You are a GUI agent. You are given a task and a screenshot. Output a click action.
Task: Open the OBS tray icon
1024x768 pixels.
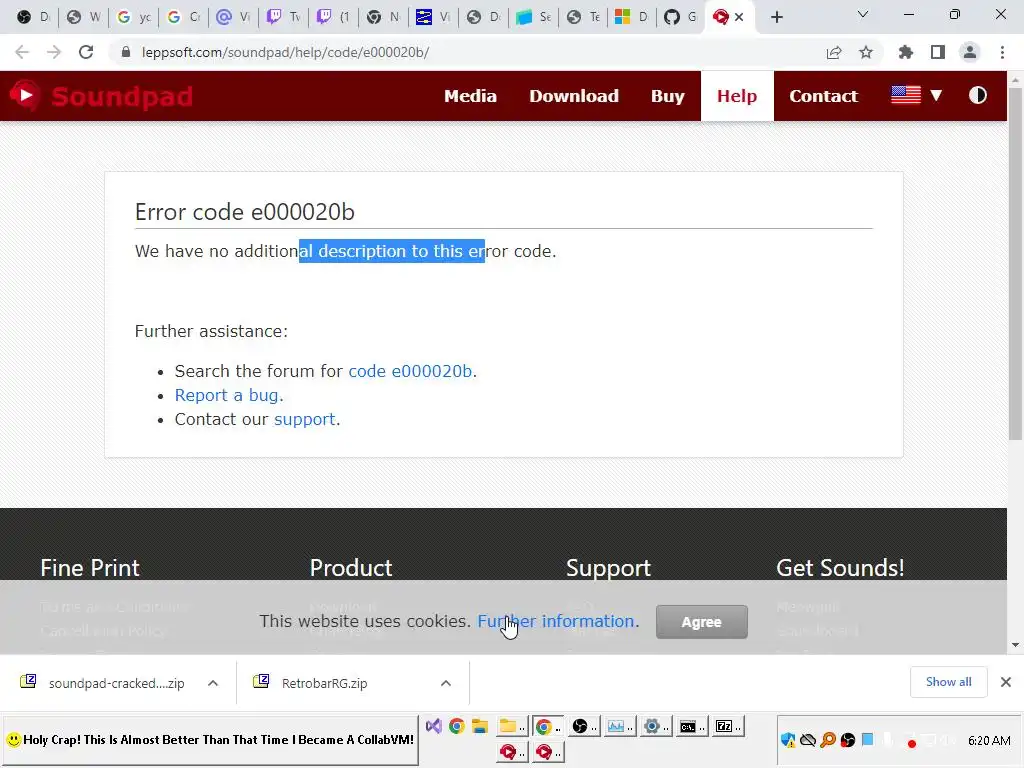click(x=848, y=740)
